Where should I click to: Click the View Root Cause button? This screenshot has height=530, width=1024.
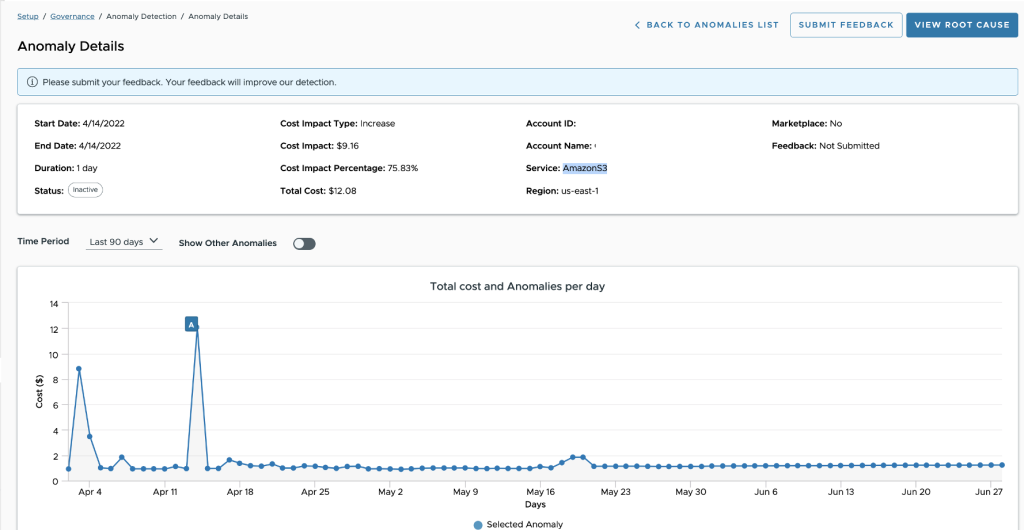tap(961, 25)
